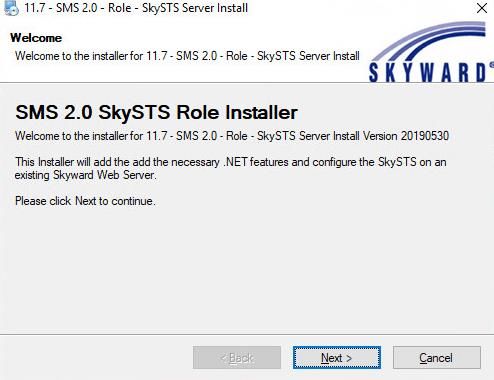The width and height of the screenshot is (494, 380).
Task: Click the text mentioning necessary .NET features
Action: coord(231,168)
